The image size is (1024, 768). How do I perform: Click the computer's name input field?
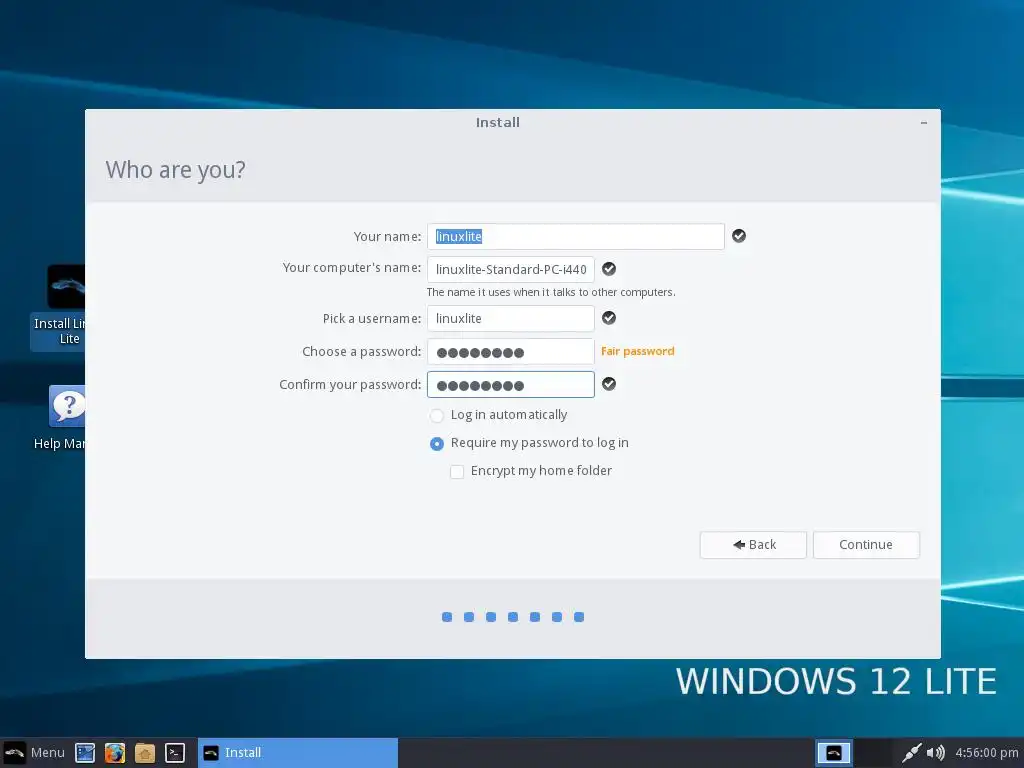(x=511, y=269)
